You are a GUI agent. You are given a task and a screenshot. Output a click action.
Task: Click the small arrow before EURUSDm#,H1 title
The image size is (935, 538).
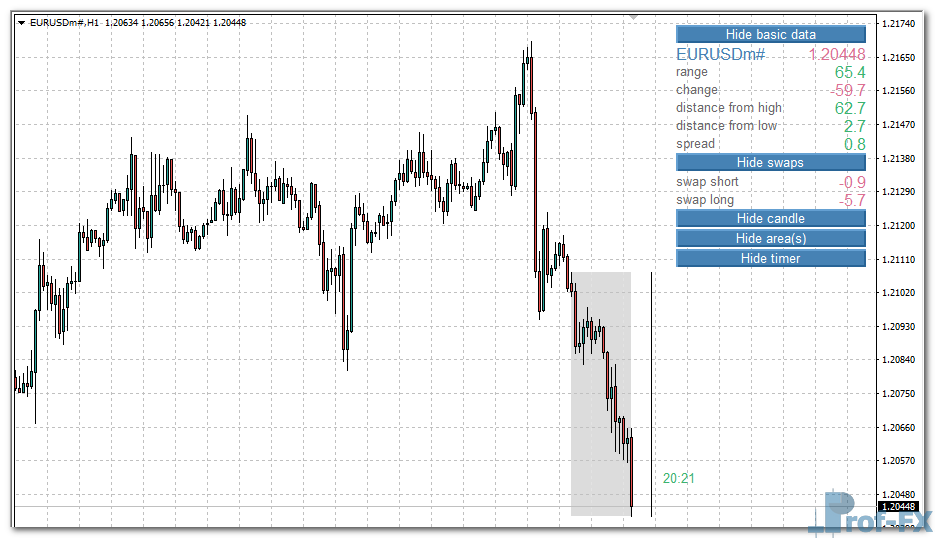click(21, 22)
